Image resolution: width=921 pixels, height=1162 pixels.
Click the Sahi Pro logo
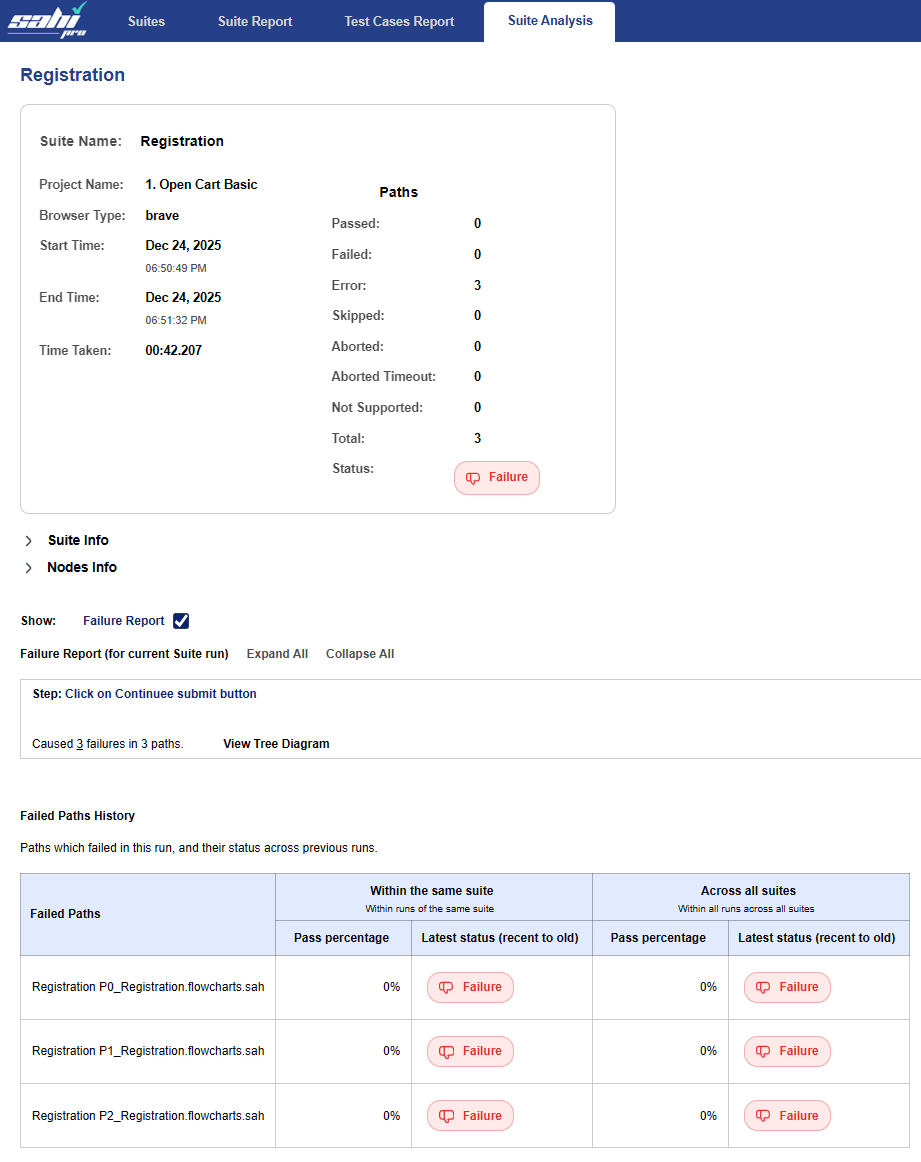[47, 20]
